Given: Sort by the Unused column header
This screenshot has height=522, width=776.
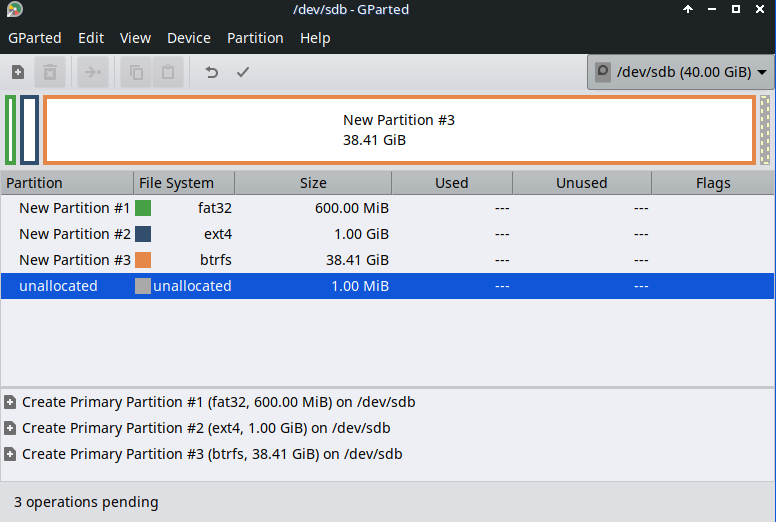Looking at the screenshot, I should tap(582, 183).
